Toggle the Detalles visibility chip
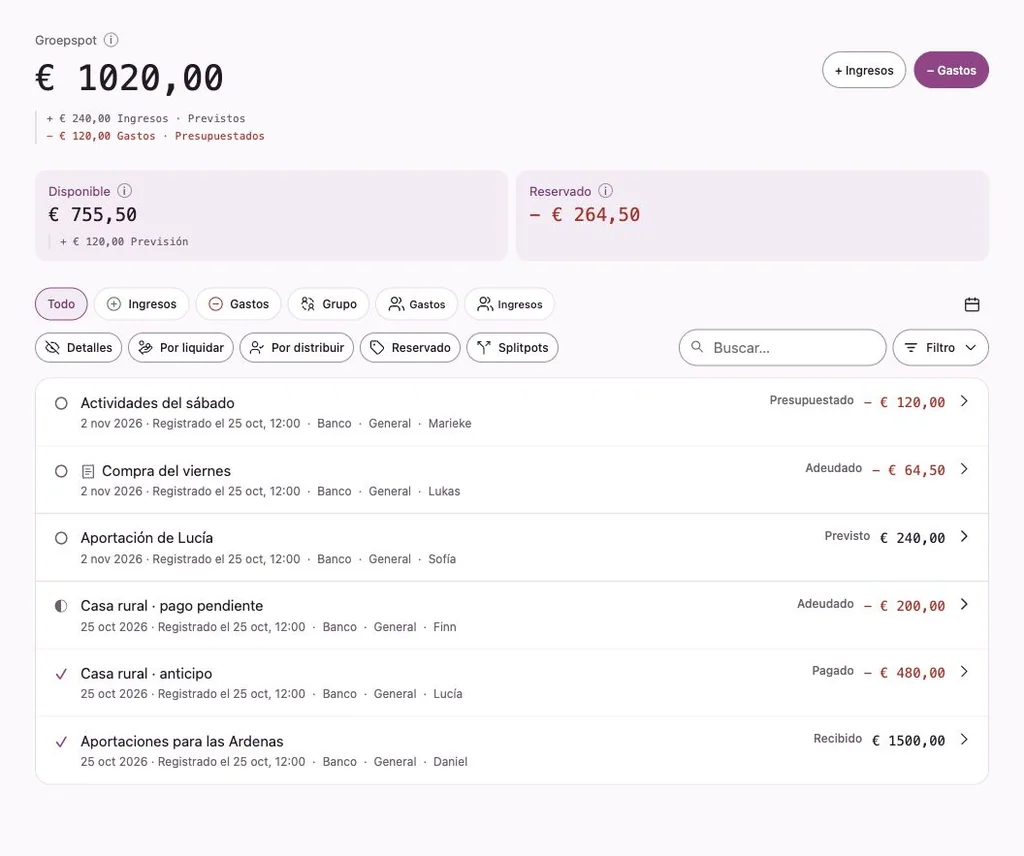 click(78, 347)
